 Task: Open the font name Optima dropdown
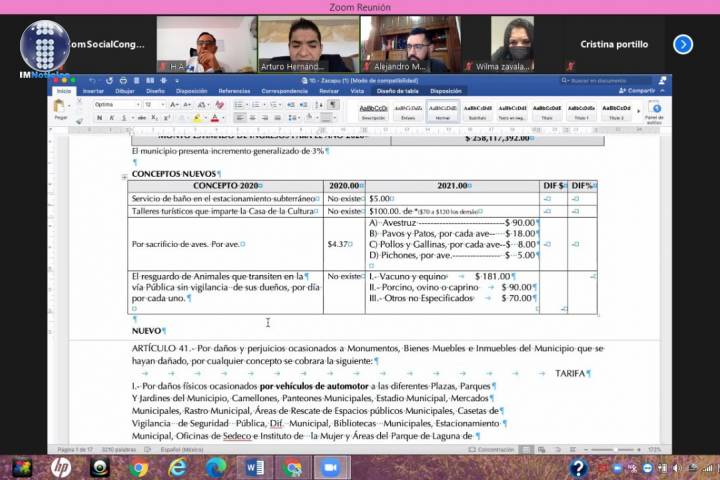click(x=138, y=105)
